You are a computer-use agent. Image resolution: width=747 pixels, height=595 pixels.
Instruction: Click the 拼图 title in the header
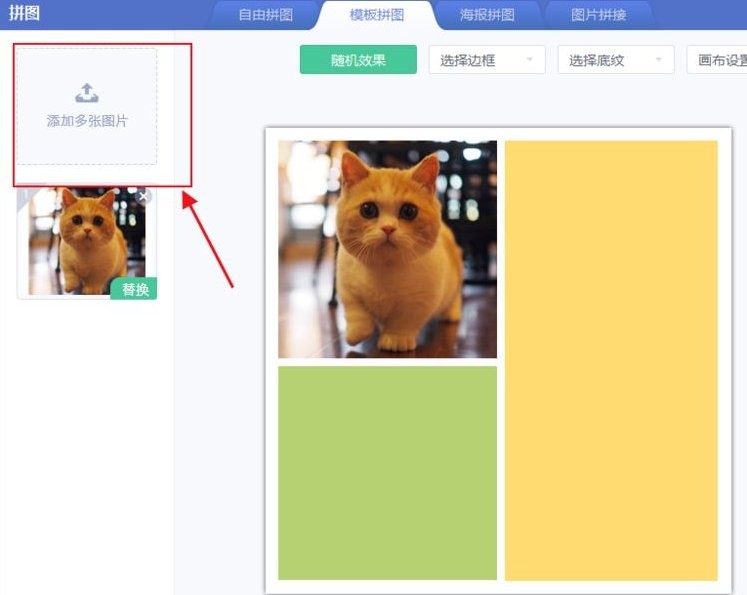pos(24,14)
